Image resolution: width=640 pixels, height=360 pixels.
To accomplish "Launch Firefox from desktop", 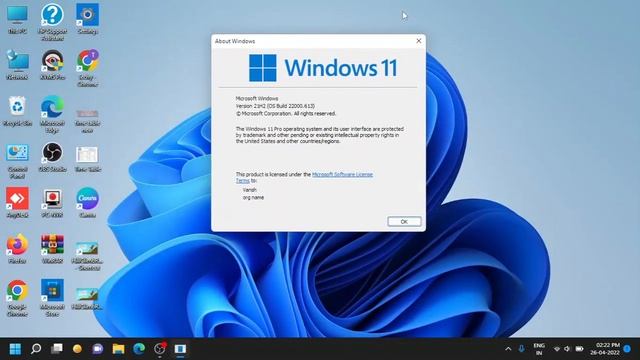I will click(18, 249).
